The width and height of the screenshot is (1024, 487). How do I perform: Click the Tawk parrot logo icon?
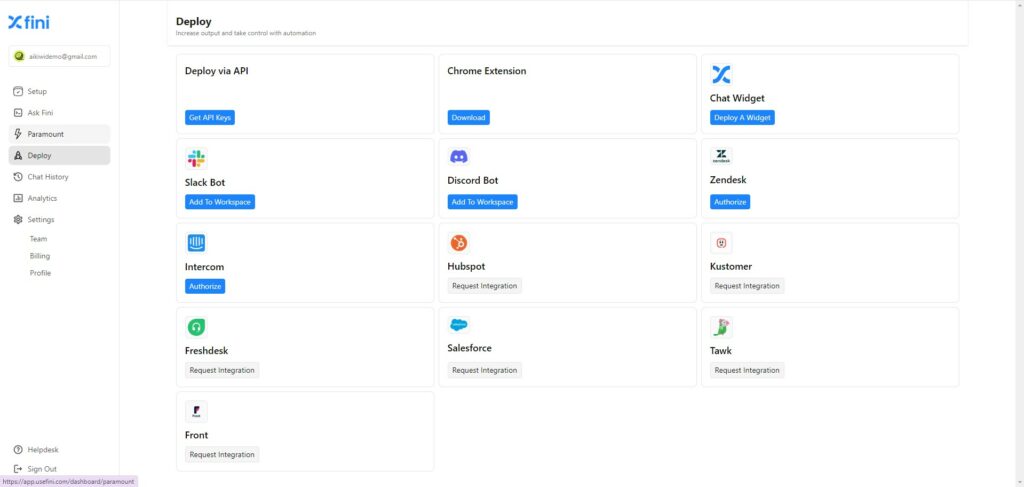721,327
